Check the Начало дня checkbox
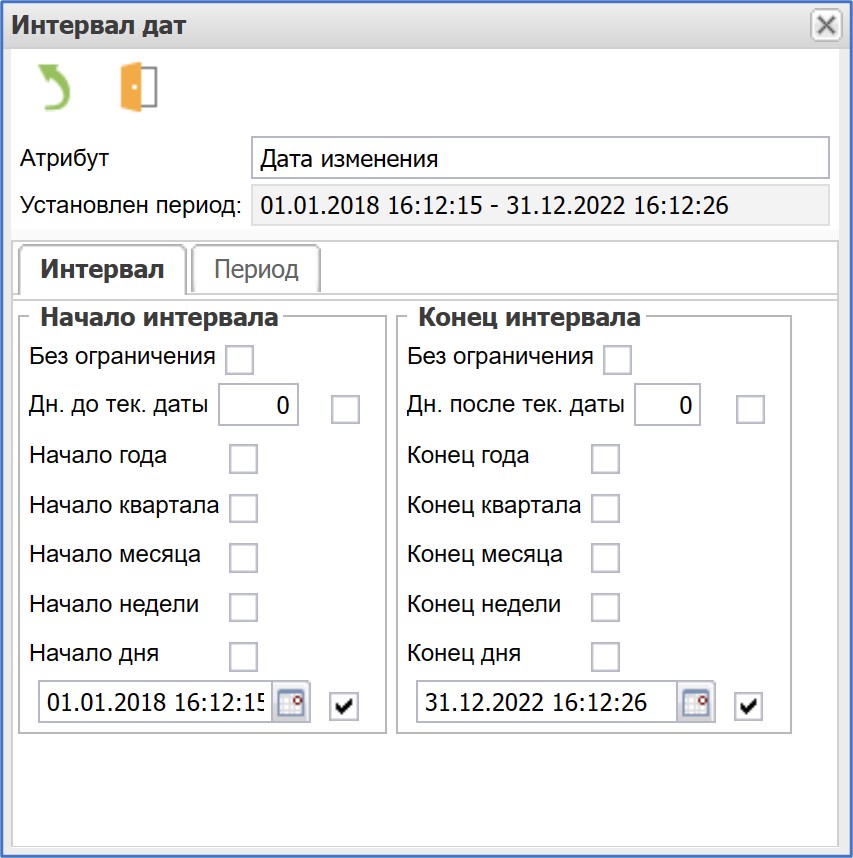Viewport: 853px width, 858px height. pos(243,656)
